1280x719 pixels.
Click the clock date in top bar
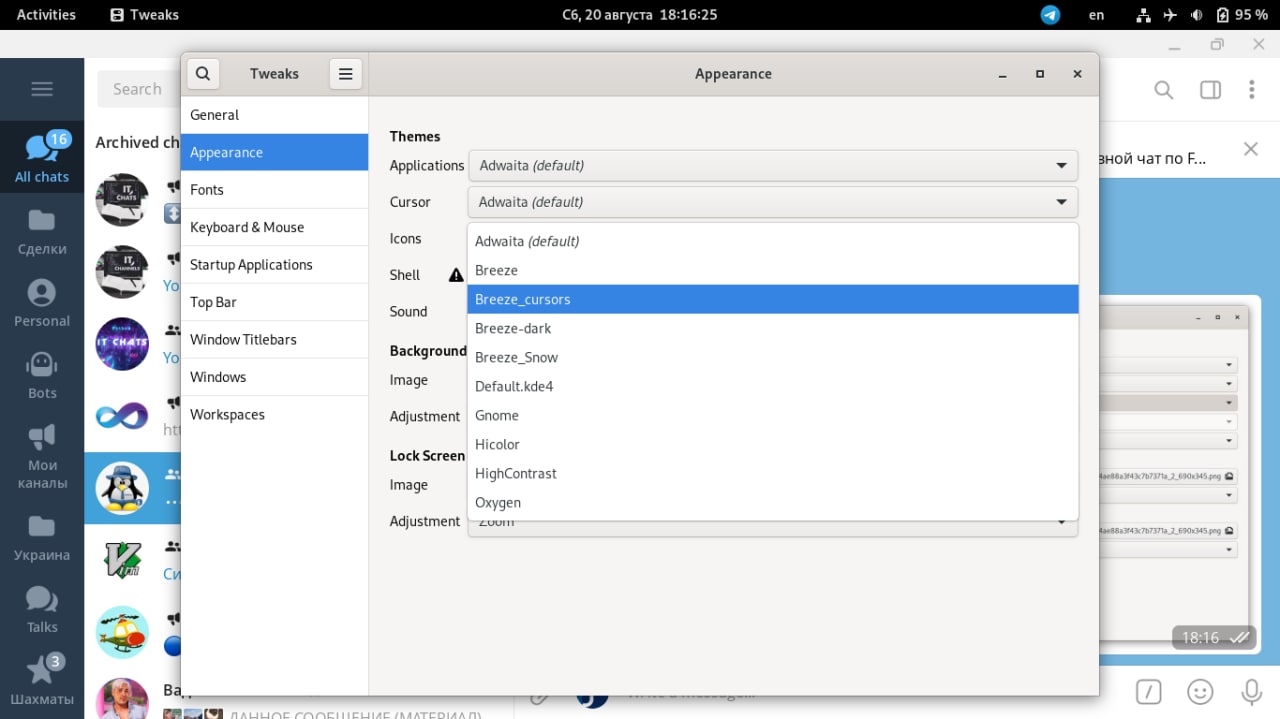[x=639, y=15]
